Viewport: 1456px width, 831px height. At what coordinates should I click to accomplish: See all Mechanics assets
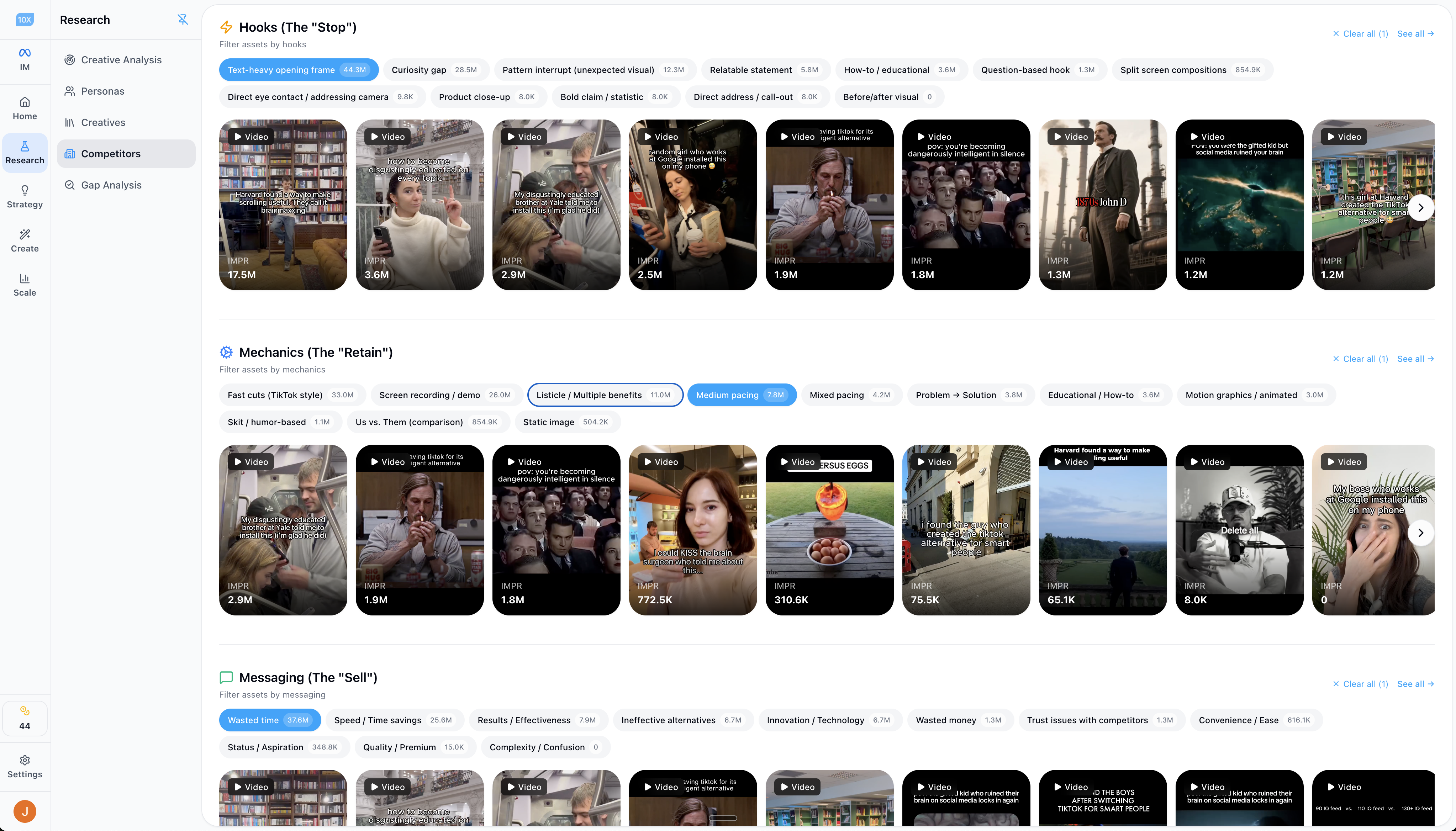pos(1415,359)
